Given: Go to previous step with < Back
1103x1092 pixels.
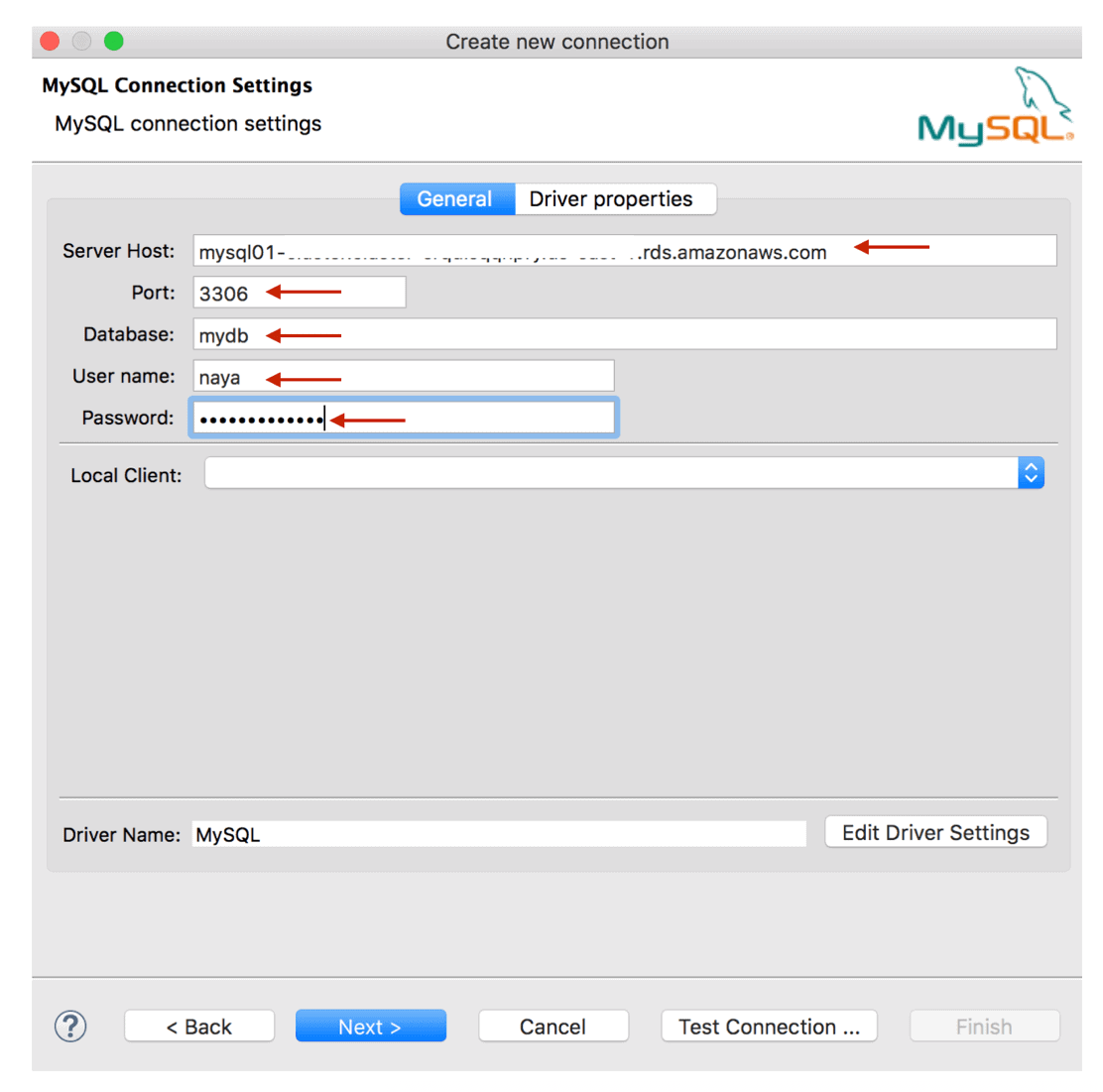Looking at the screenshot, I should tap(199, 1027).
